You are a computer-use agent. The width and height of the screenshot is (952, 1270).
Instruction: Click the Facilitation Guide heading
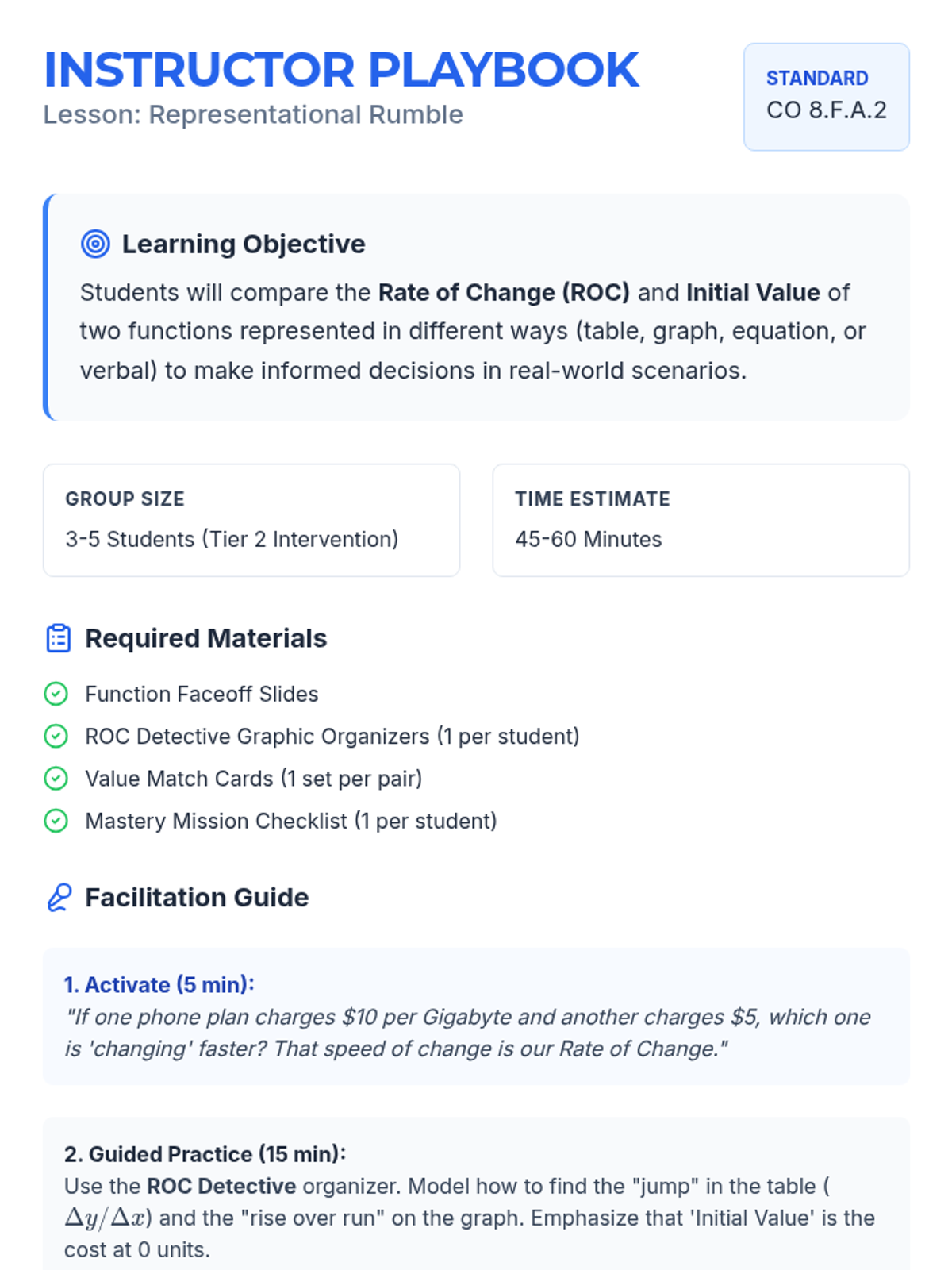197,898
